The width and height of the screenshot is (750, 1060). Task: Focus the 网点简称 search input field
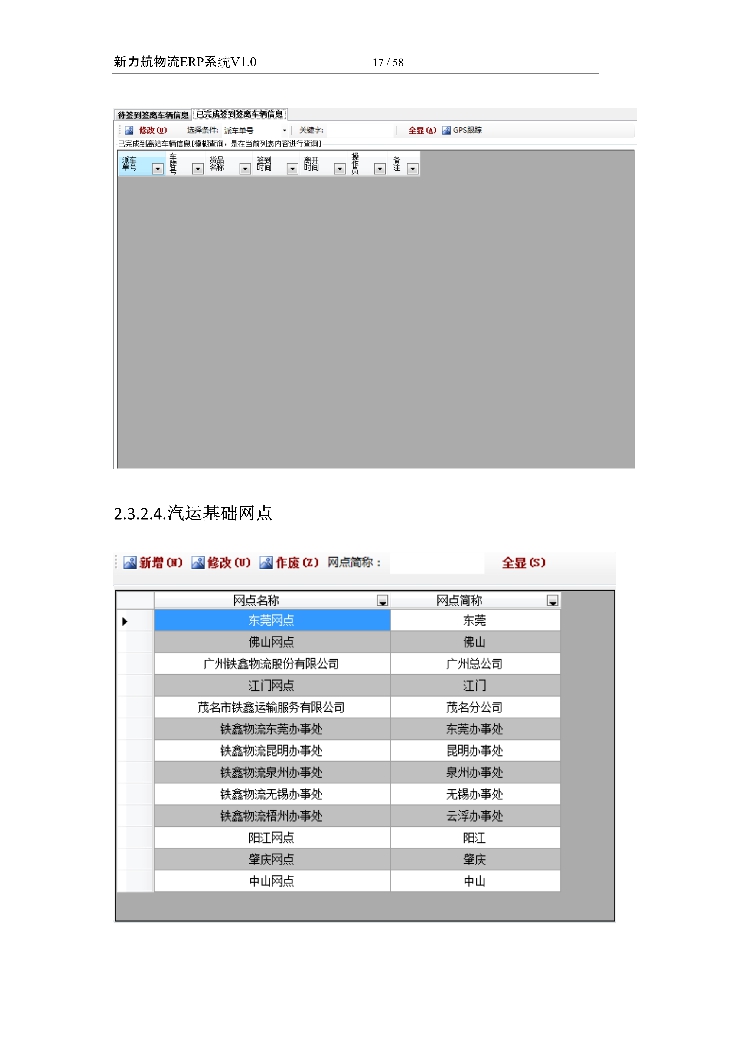pyautogui.click(x=437, y=562)
